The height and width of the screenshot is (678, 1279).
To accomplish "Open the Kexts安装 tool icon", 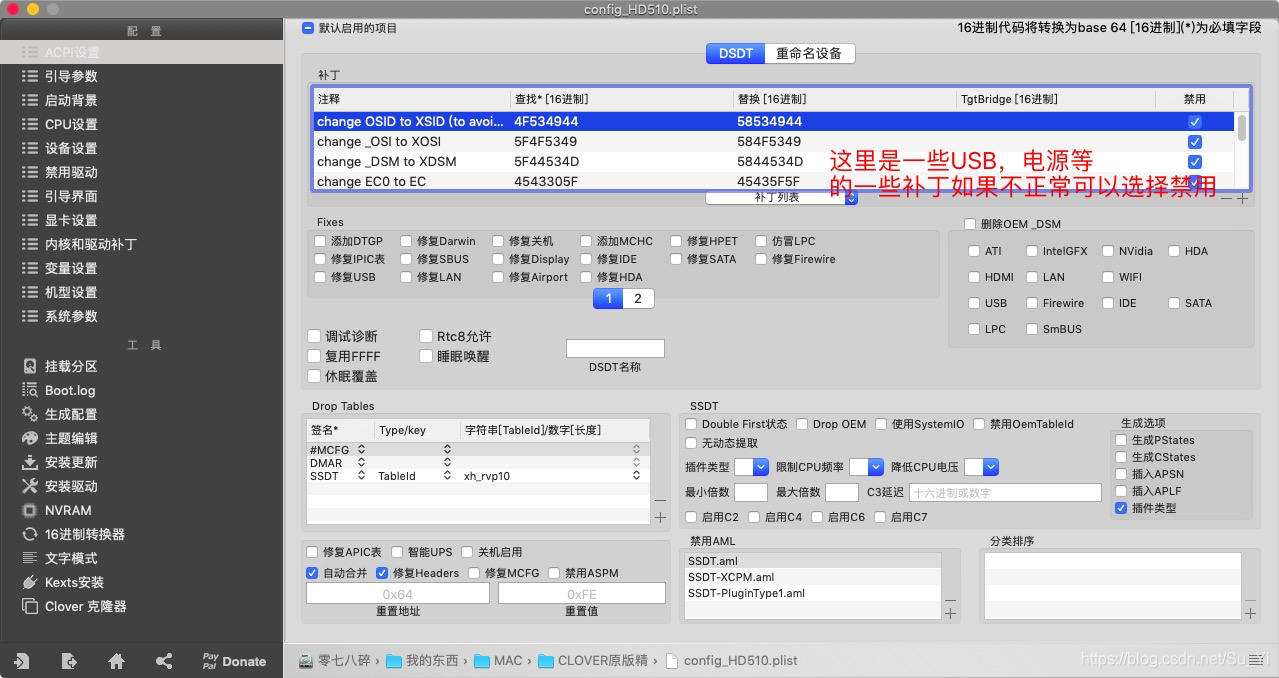I will [x=29, y=582].
